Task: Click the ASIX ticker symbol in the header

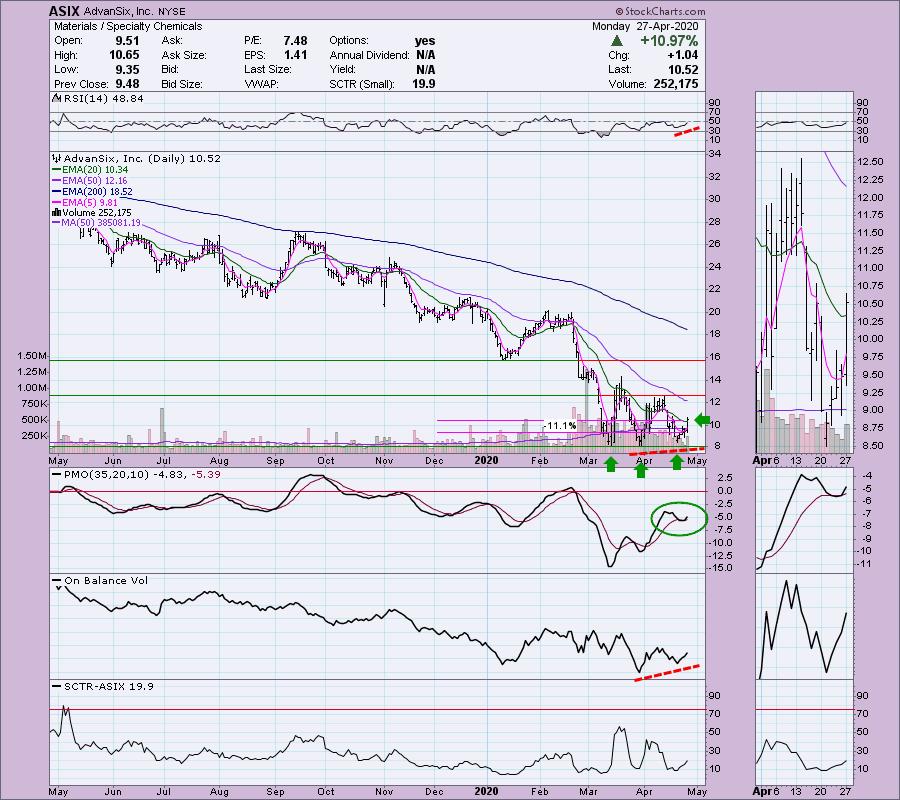Action: 62,9
